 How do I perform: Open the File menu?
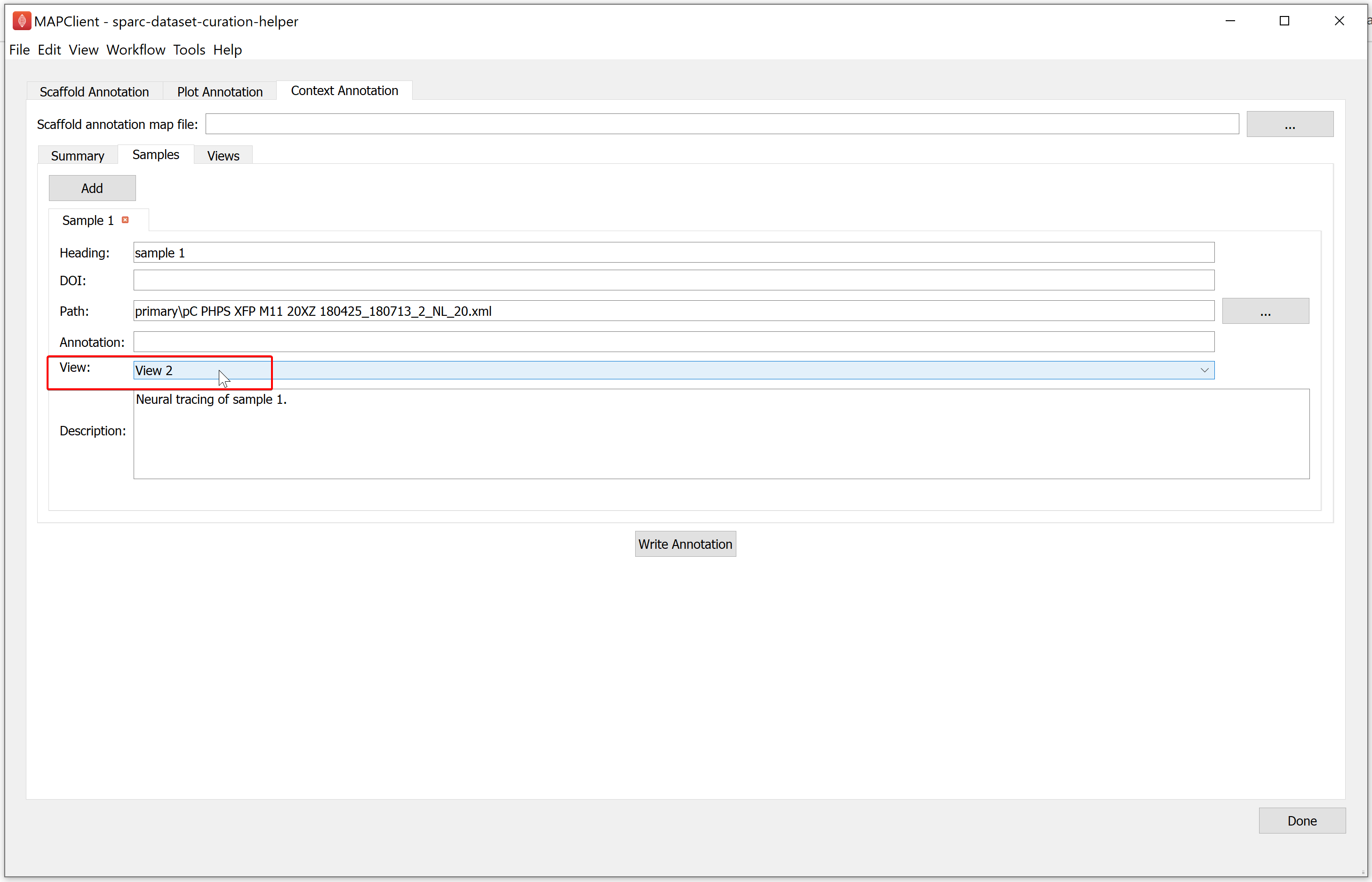pos(19,49)
